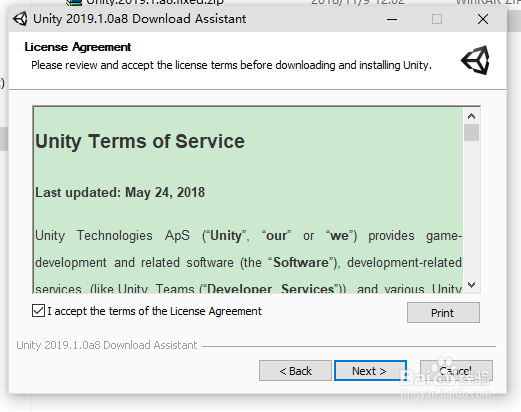Click the large Unity logo in the header

[475, 60]
